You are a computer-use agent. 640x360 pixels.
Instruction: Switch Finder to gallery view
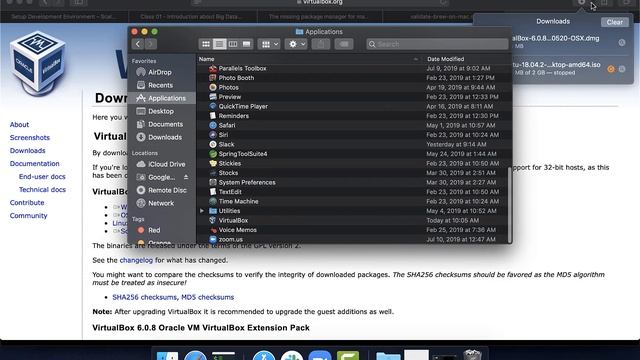(x=246, y=44)
